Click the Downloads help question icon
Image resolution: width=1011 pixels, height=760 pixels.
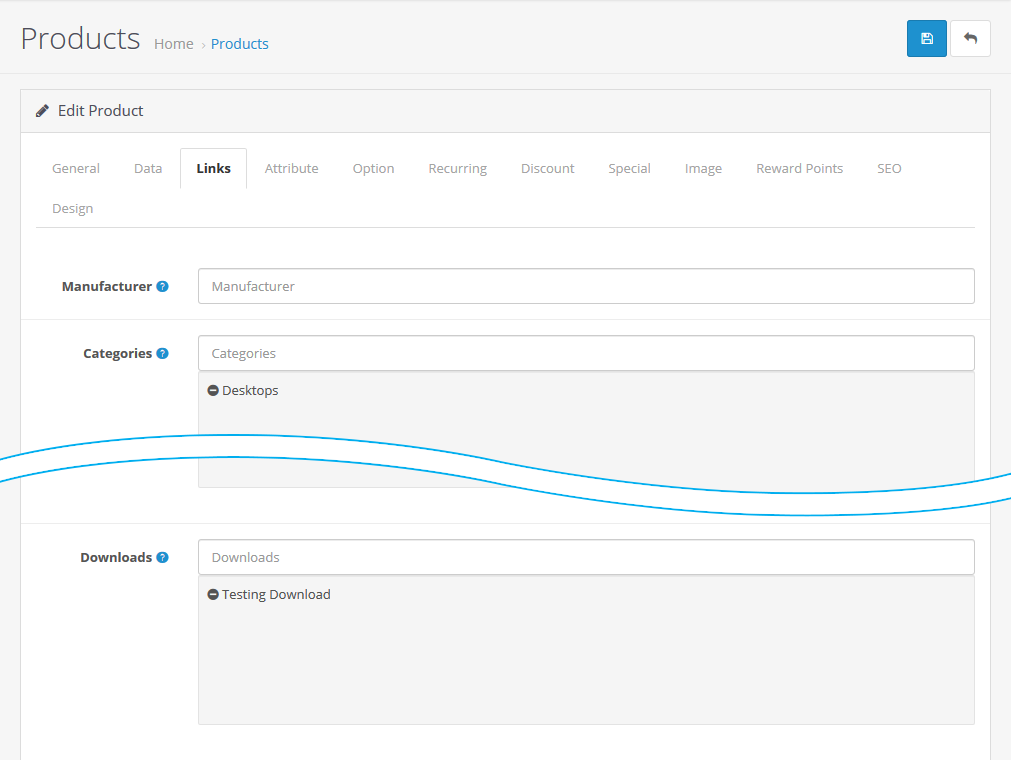[x=163, y=557]
